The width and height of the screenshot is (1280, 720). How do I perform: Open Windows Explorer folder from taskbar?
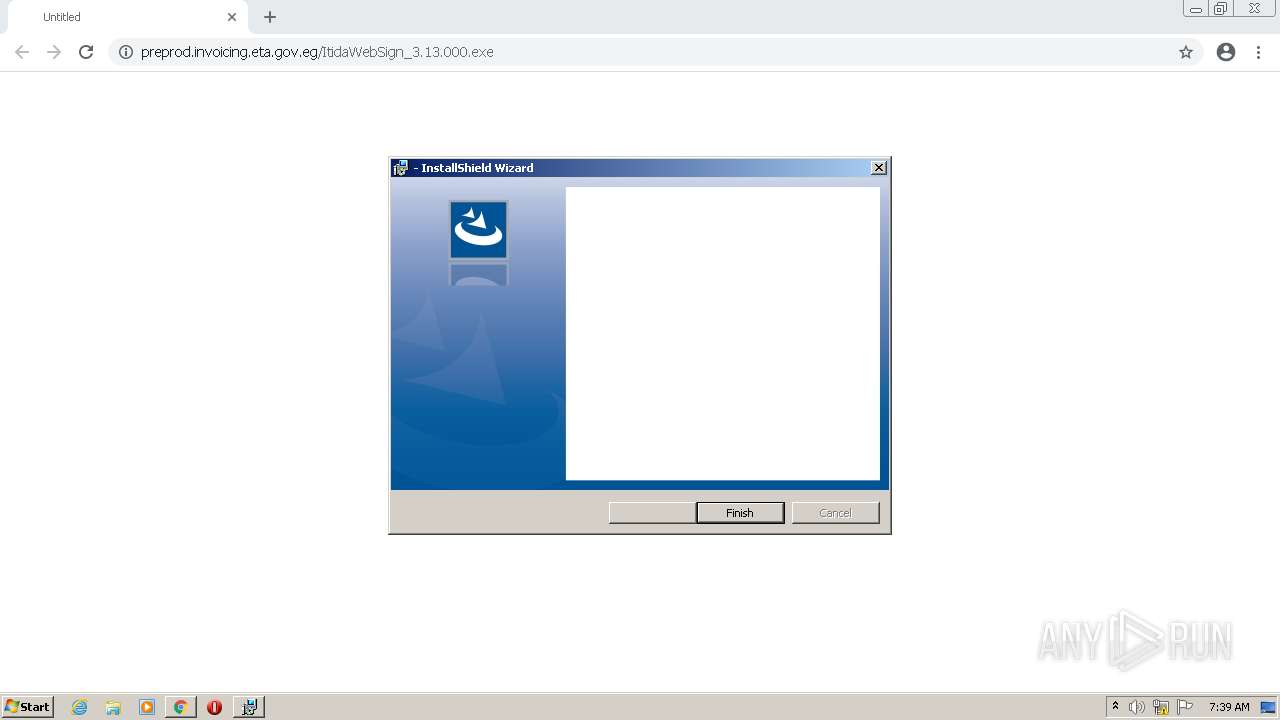(x=113, y=707)
